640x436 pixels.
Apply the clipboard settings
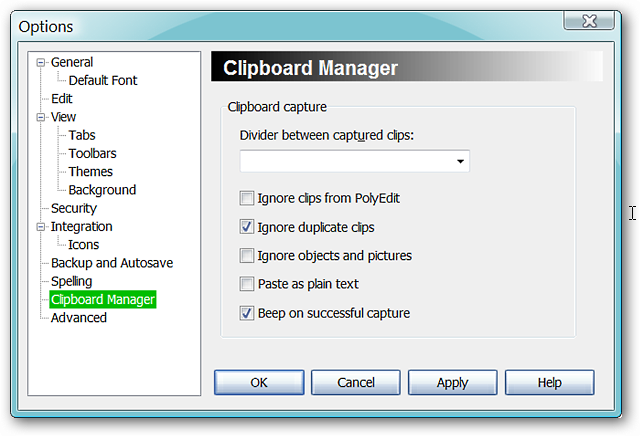click(x=453, y=383)
